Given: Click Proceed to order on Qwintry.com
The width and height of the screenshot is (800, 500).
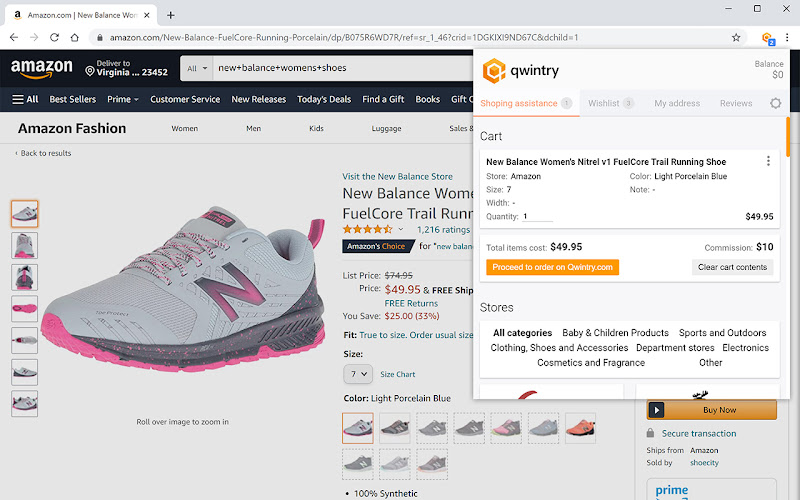Looking at the screenshot, I should pos(553,267).
